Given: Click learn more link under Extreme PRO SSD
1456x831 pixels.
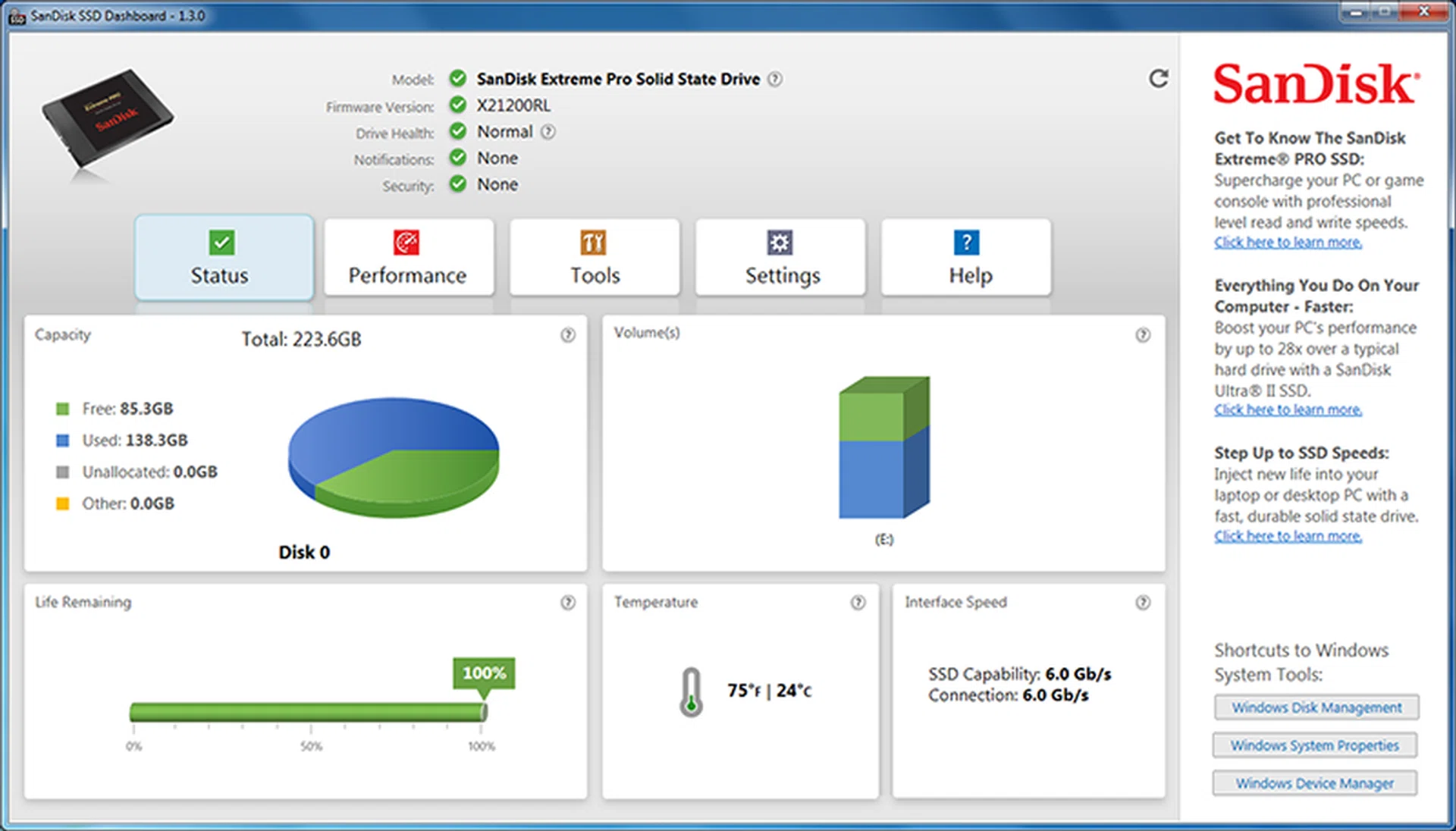Looking at the screenshot, I should coord(1288,243).
